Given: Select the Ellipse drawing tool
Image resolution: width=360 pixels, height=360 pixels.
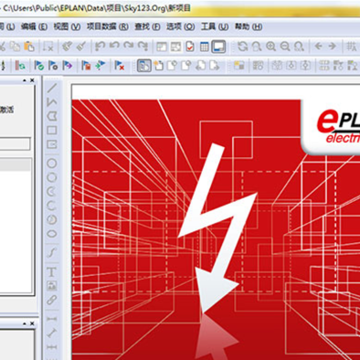Looking at the screenshot, I should point(52,234).
